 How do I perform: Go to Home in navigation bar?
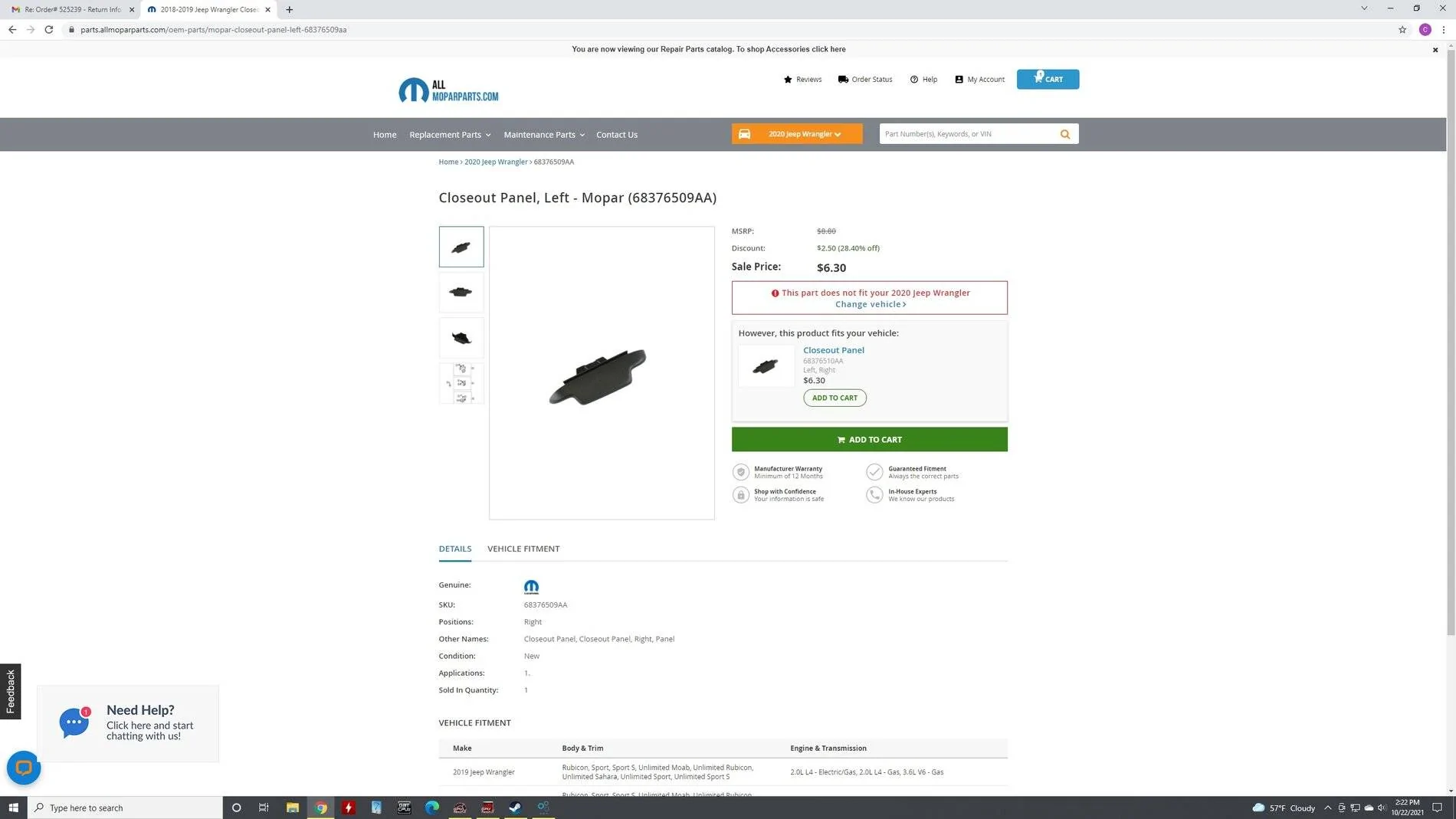(x=385, y=134)
